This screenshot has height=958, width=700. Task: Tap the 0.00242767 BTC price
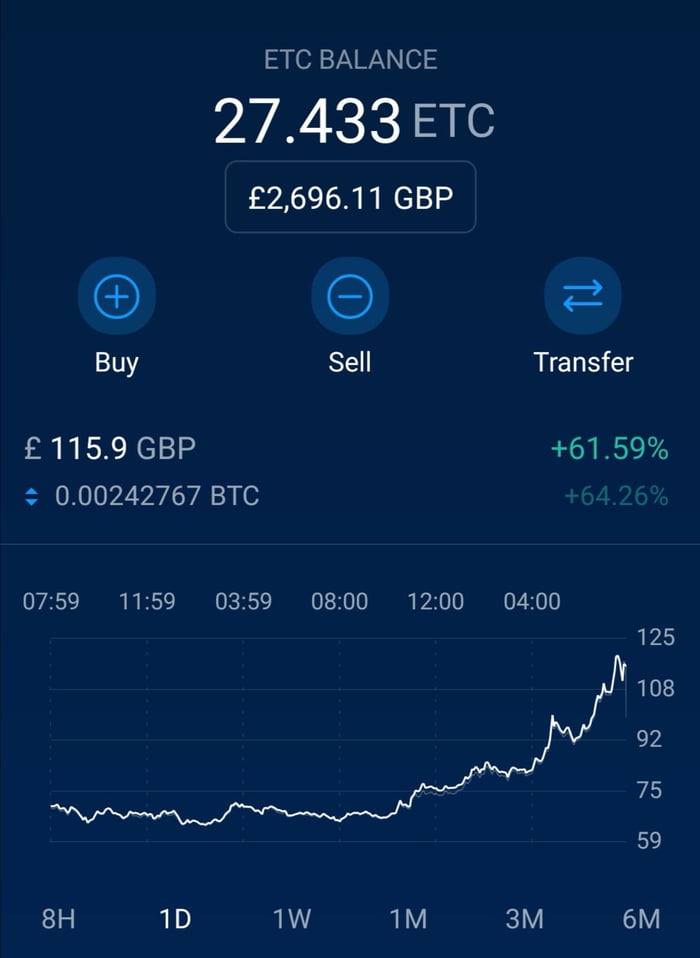click(x=156, y=496)
